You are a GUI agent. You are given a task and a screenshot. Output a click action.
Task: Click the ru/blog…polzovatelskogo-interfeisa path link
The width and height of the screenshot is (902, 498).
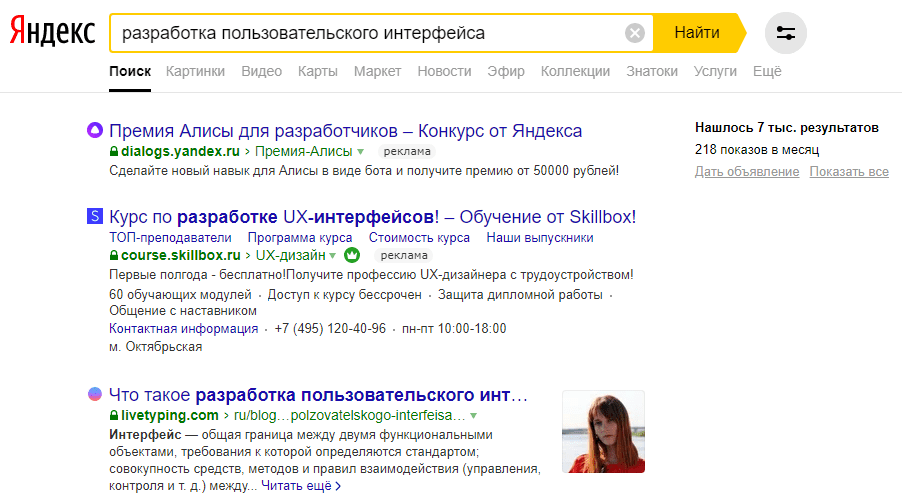[349, 415]
